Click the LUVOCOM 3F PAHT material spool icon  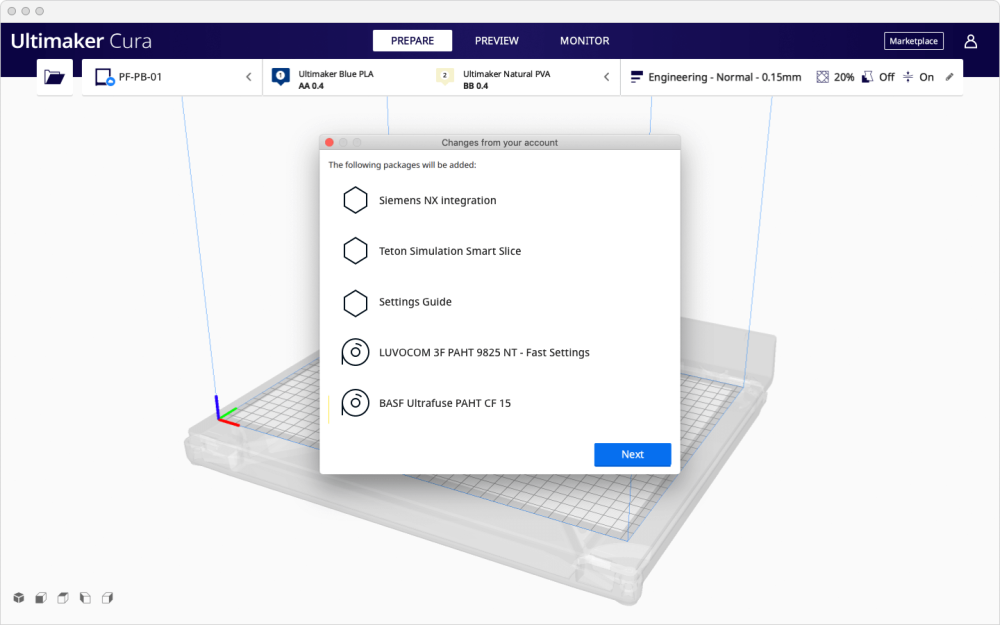pyautogui.click(x=355, y=352)
